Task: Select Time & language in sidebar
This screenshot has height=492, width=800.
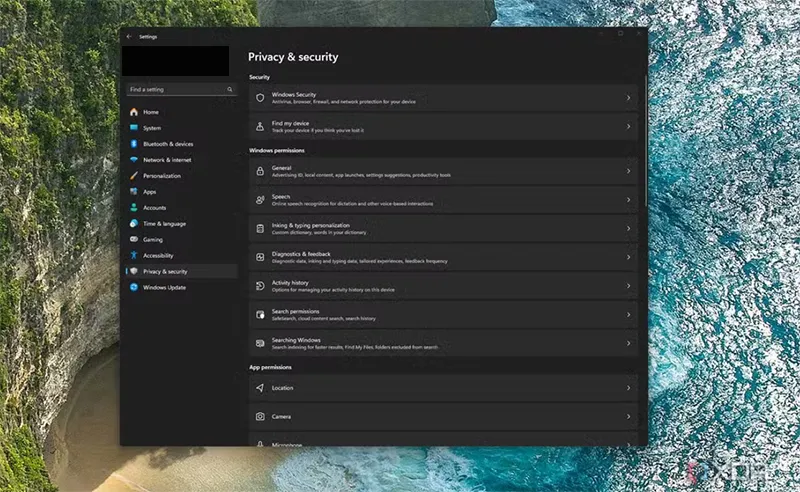Action: coord(164,224)
